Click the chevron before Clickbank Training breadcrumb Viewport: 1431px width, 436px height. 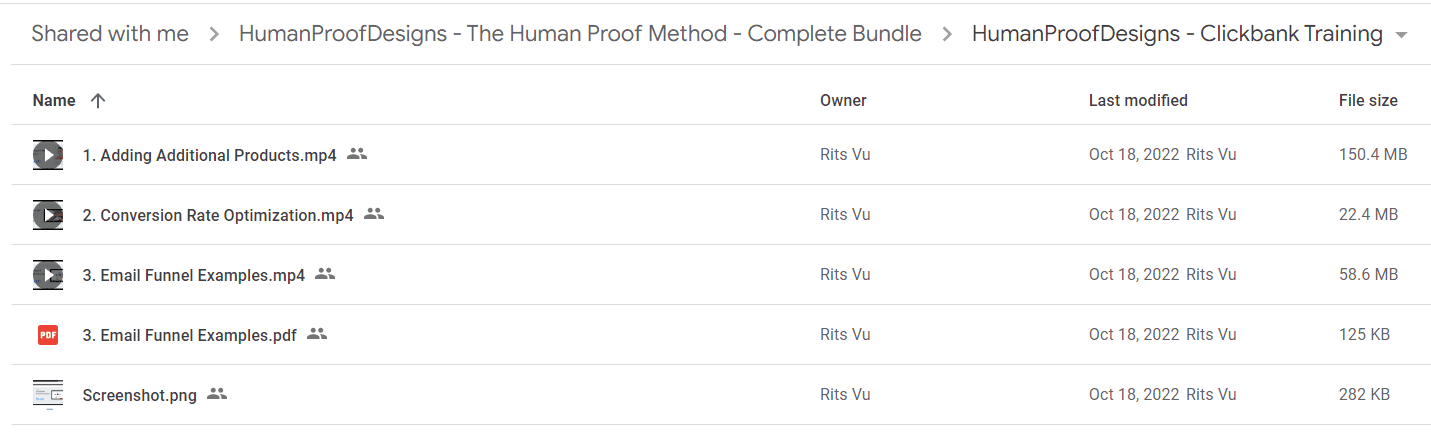(947, 34)
